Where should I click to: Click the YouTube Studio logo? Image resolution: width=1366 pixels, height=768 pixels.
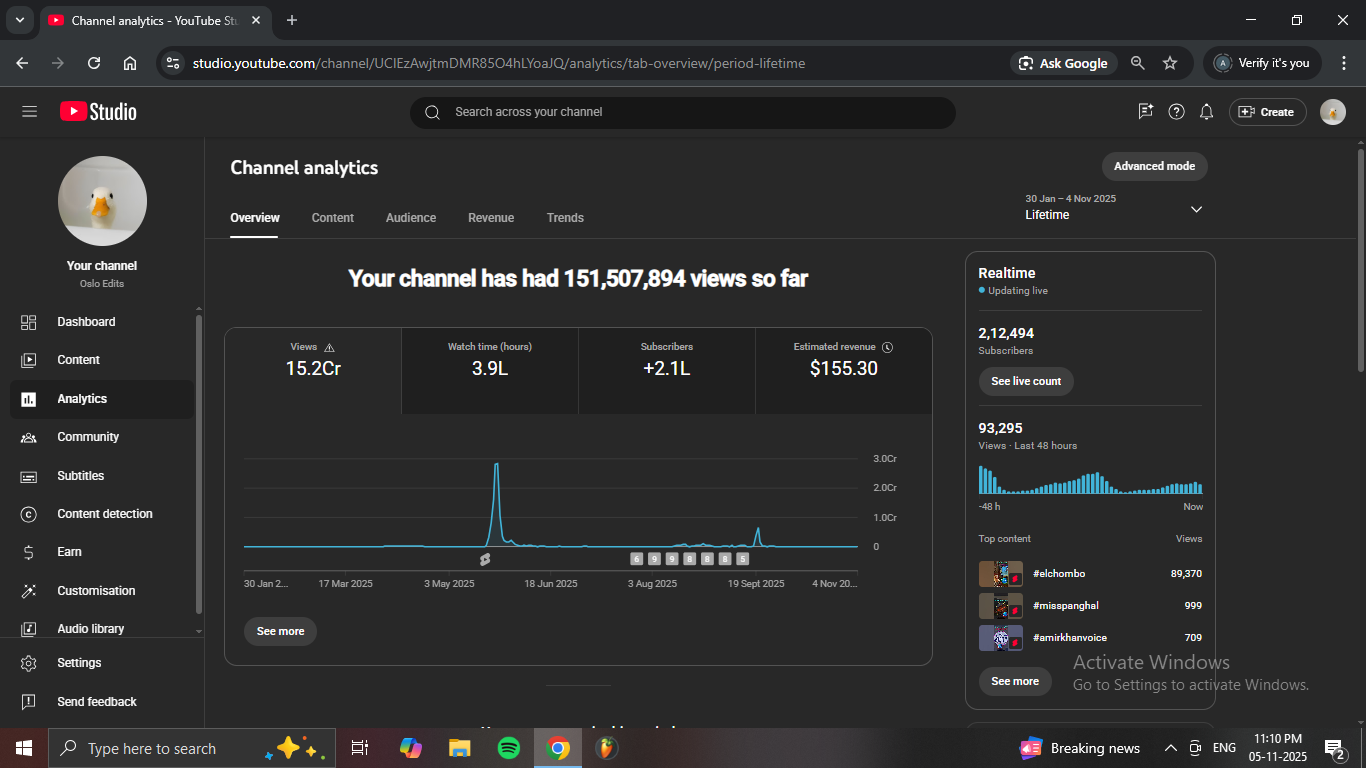tap(98, 112)
